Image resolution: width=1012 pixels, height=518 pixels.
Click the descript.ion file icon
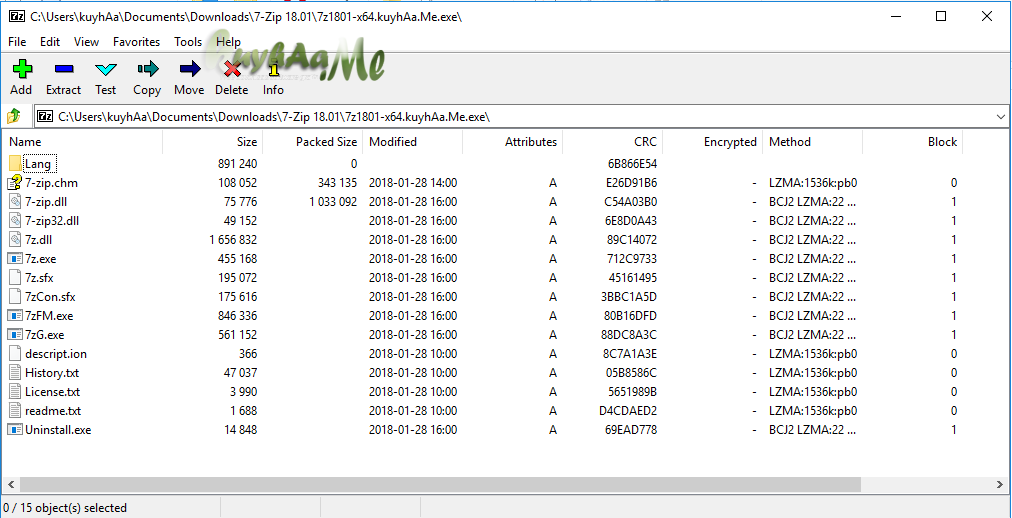[x=15, y=354]
